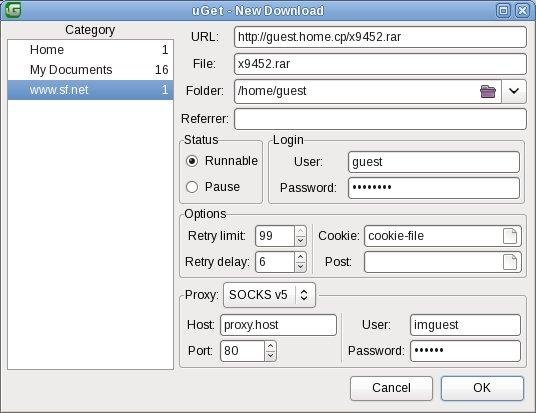This screenshot has height=413, width=536.
Task: Expand the Folder history dropdown arrow
Action: pos(514,91)
